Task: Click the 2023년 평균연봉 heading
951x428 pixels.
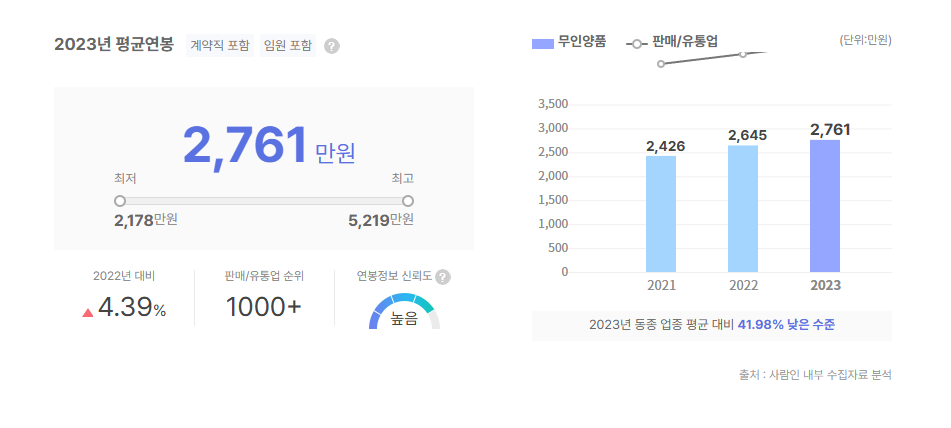Action: coord(114,45)
